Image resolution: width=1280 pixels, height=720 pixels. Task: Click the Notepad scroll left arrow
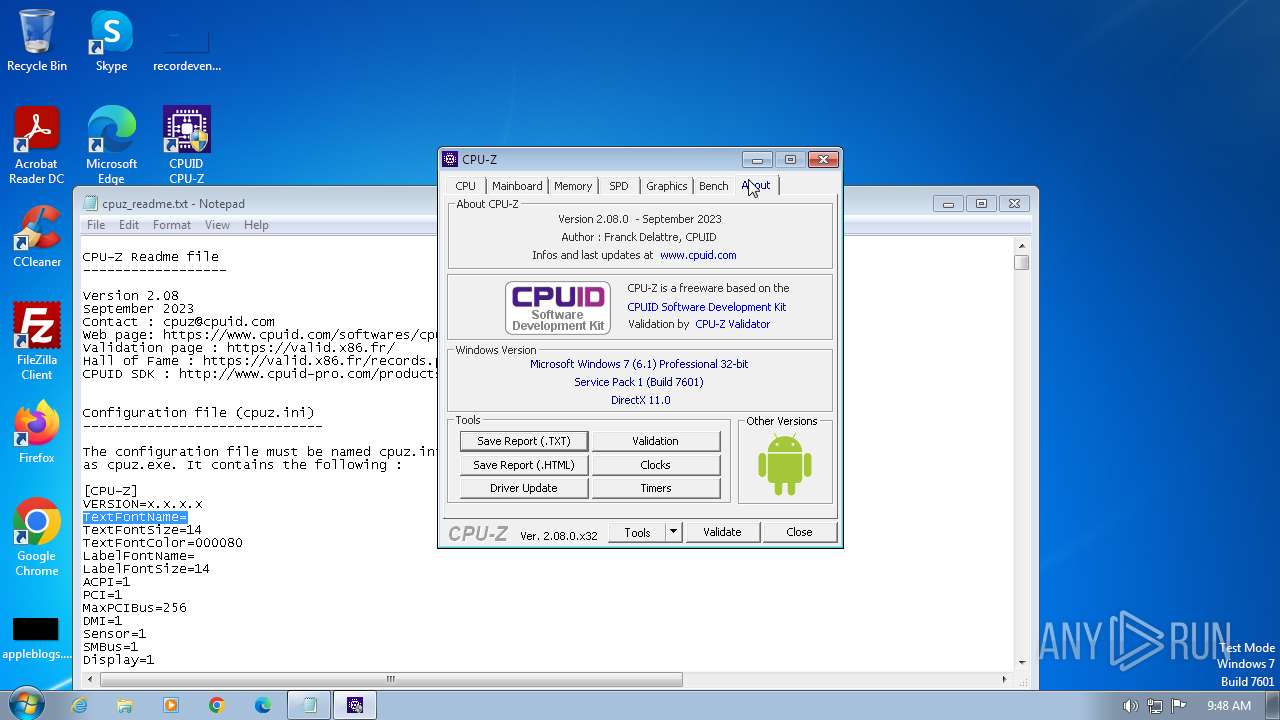coord(90,679)
